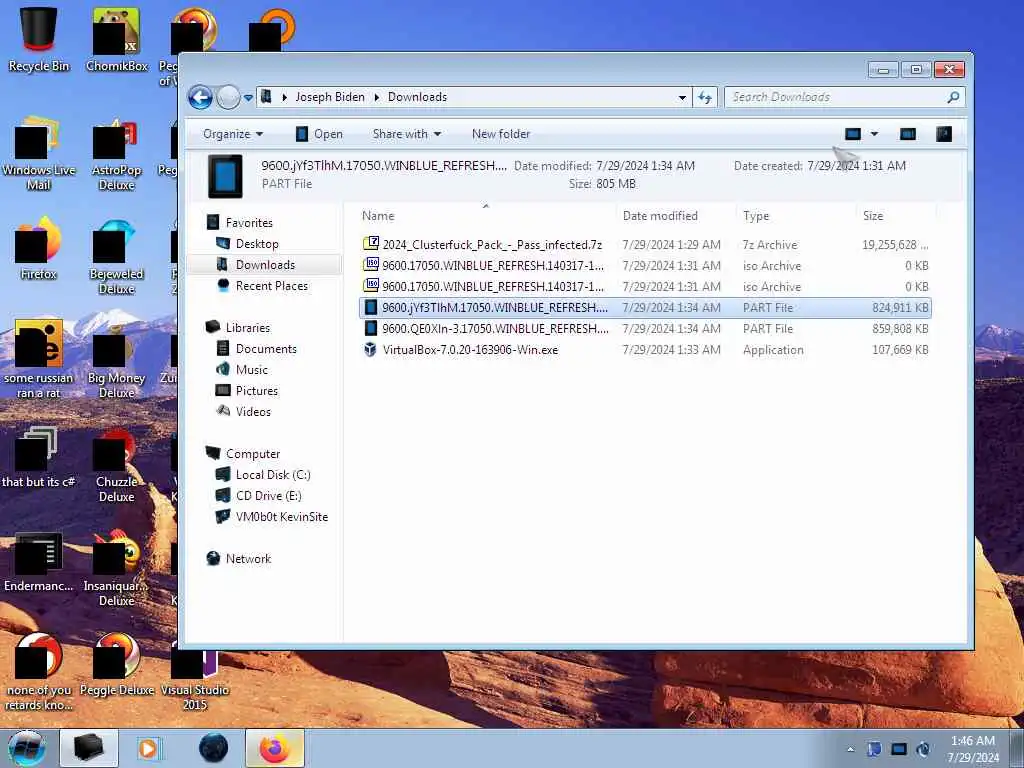Select Firefox desktop icon
Viewport: 1024px width, 768px height.
[39, 248]
